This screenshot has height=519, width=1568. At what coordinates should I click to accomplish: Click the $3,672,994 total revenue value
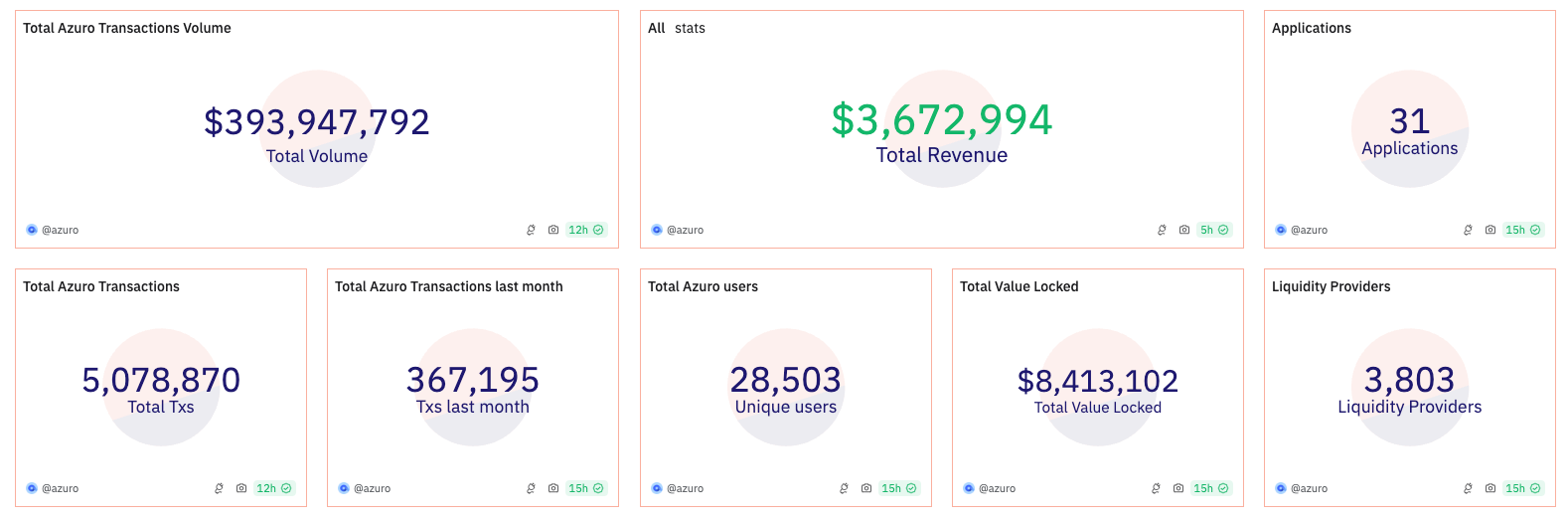(942, 120)
